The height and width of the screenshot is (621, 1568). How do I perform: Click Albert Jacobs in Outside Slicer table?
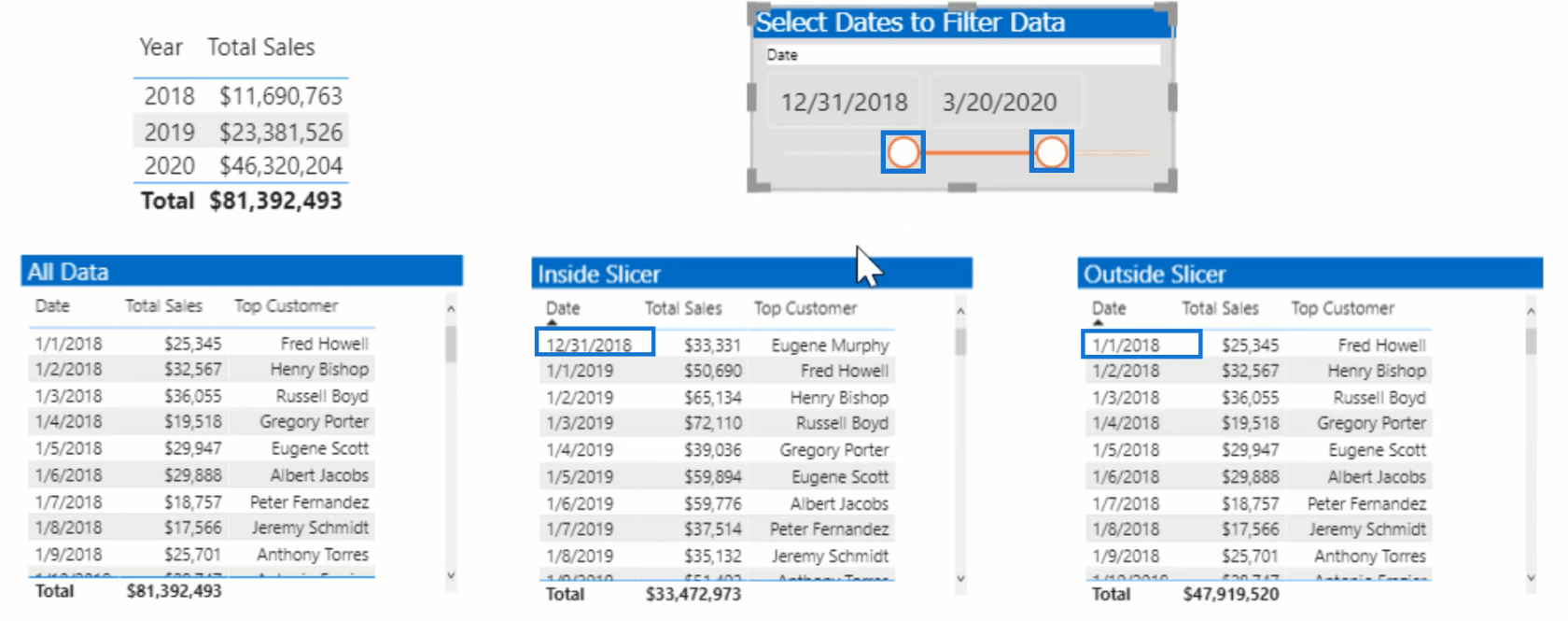pyautogui.click(x=1377, y=476)
